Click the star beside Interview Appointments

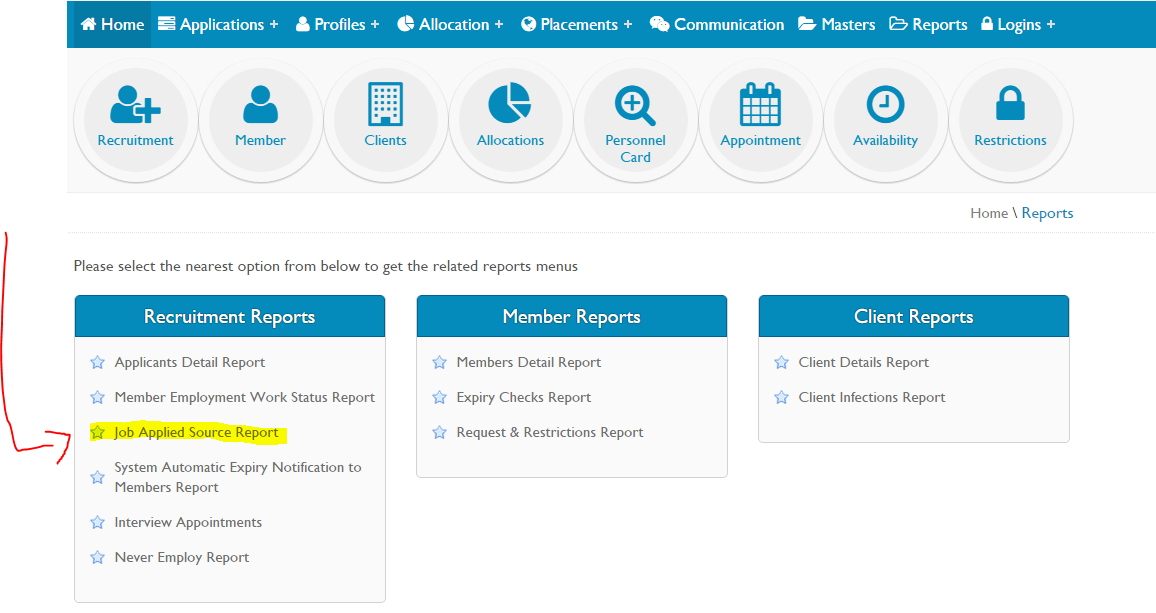click(x=97, y=522)
